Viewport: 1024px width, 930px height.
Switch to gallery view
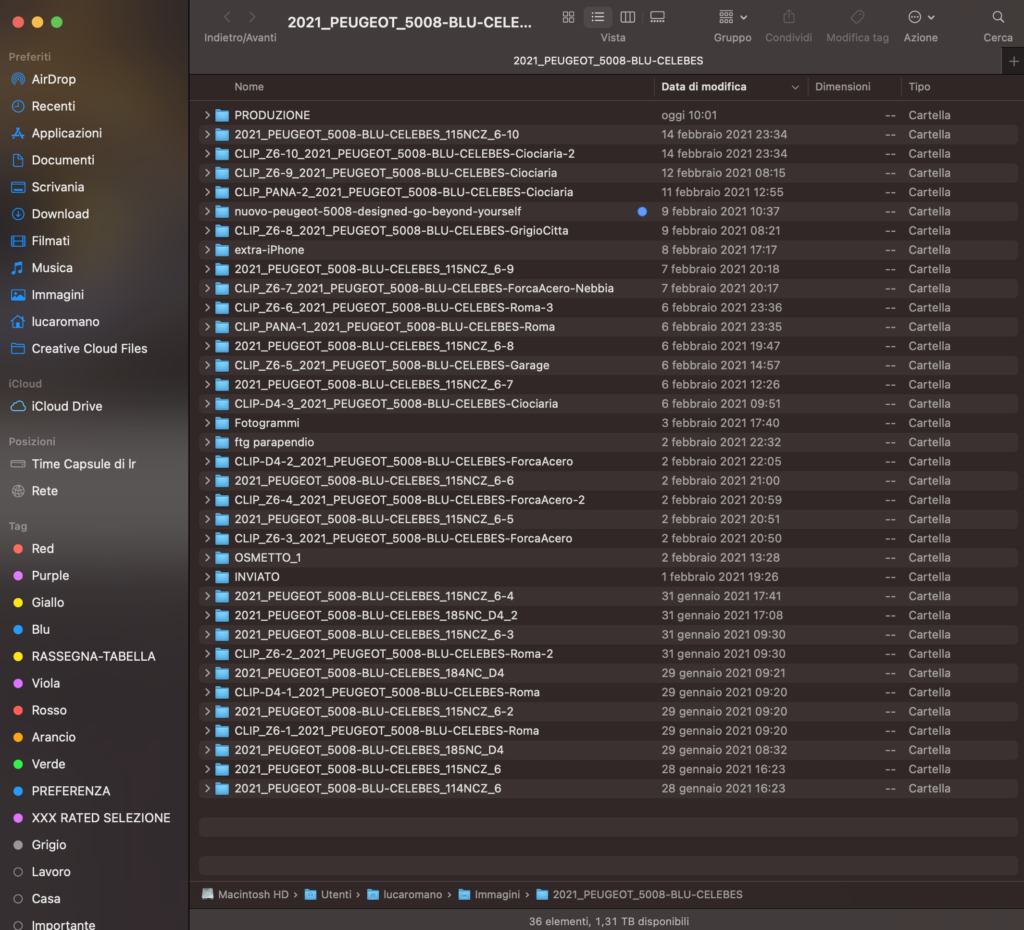[x=658, y=17]
